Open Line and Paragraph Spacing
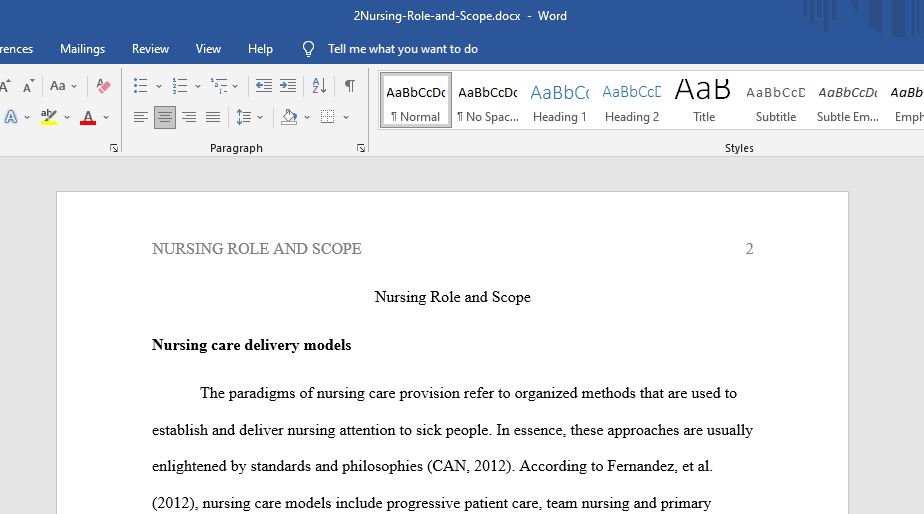 point(243,117)
